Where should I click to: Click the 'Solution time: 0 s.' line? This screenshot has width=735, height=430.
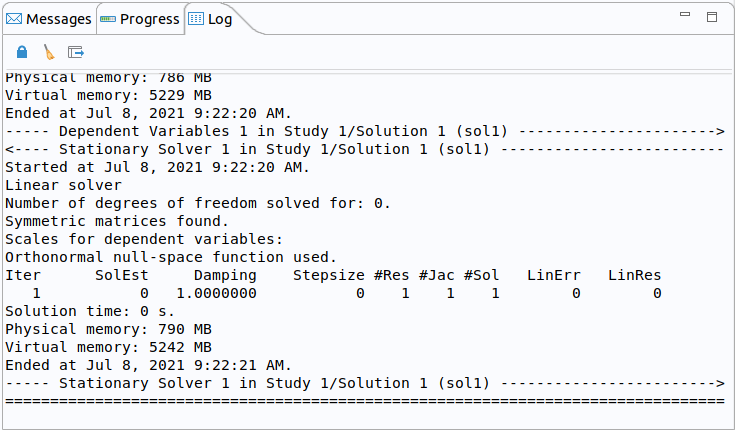click(x=90, y=311)
